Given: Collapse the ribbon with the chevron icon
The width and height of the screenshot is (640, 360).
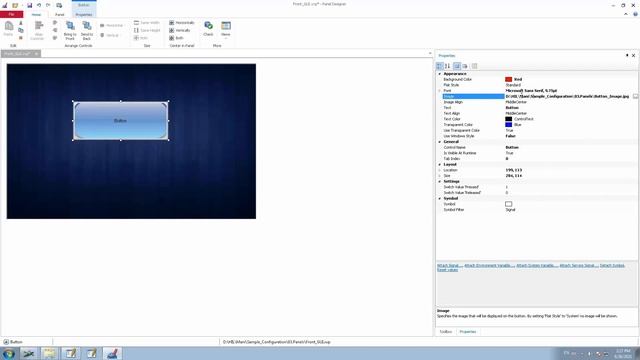Looking at the screenshot, I should (x=626, y=14).
